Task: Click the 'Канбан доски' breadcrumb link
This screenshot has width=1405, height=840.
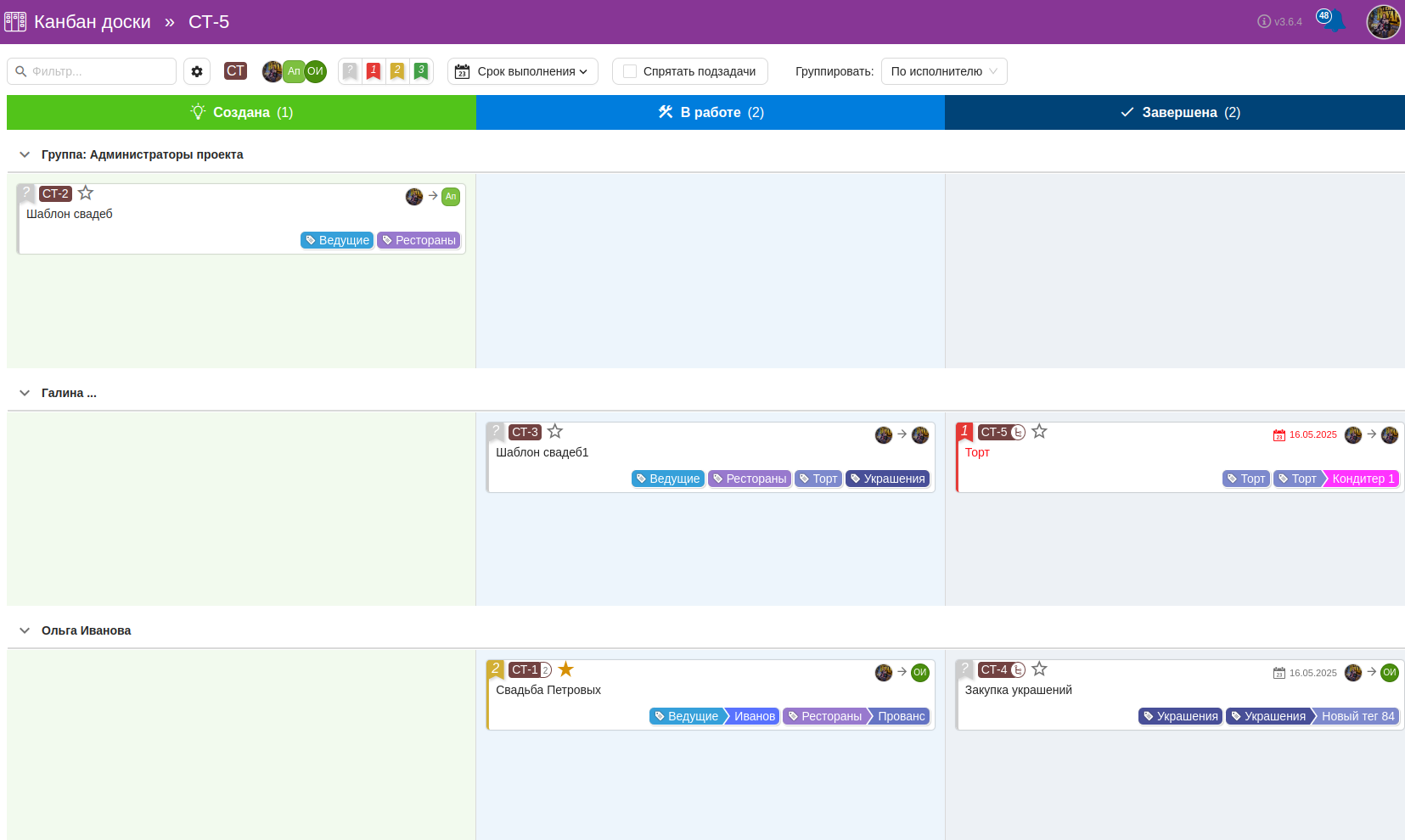Action: tap(92, 22)
